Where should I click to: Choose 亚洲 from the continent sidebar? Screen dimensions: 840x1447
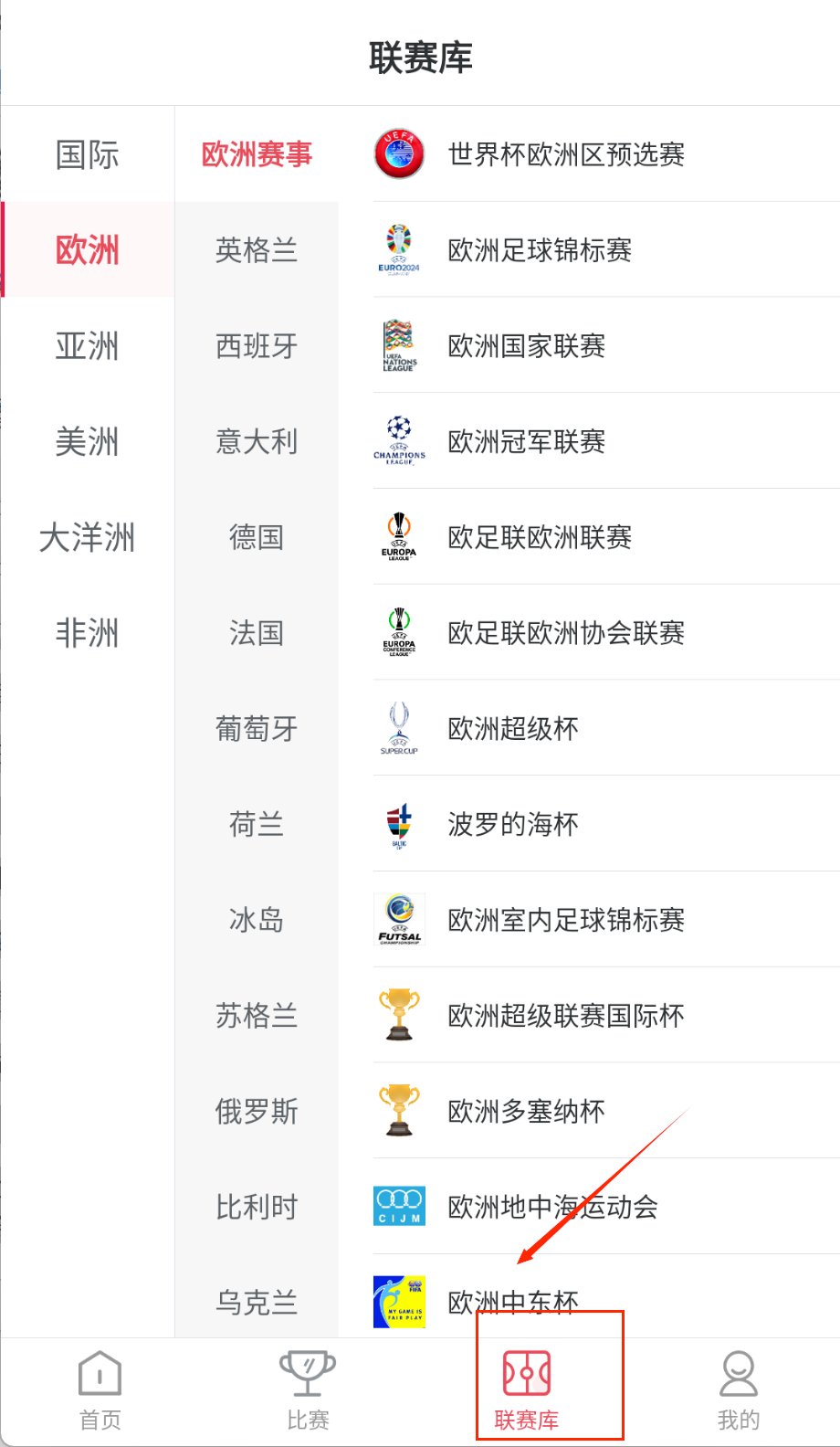88,346
